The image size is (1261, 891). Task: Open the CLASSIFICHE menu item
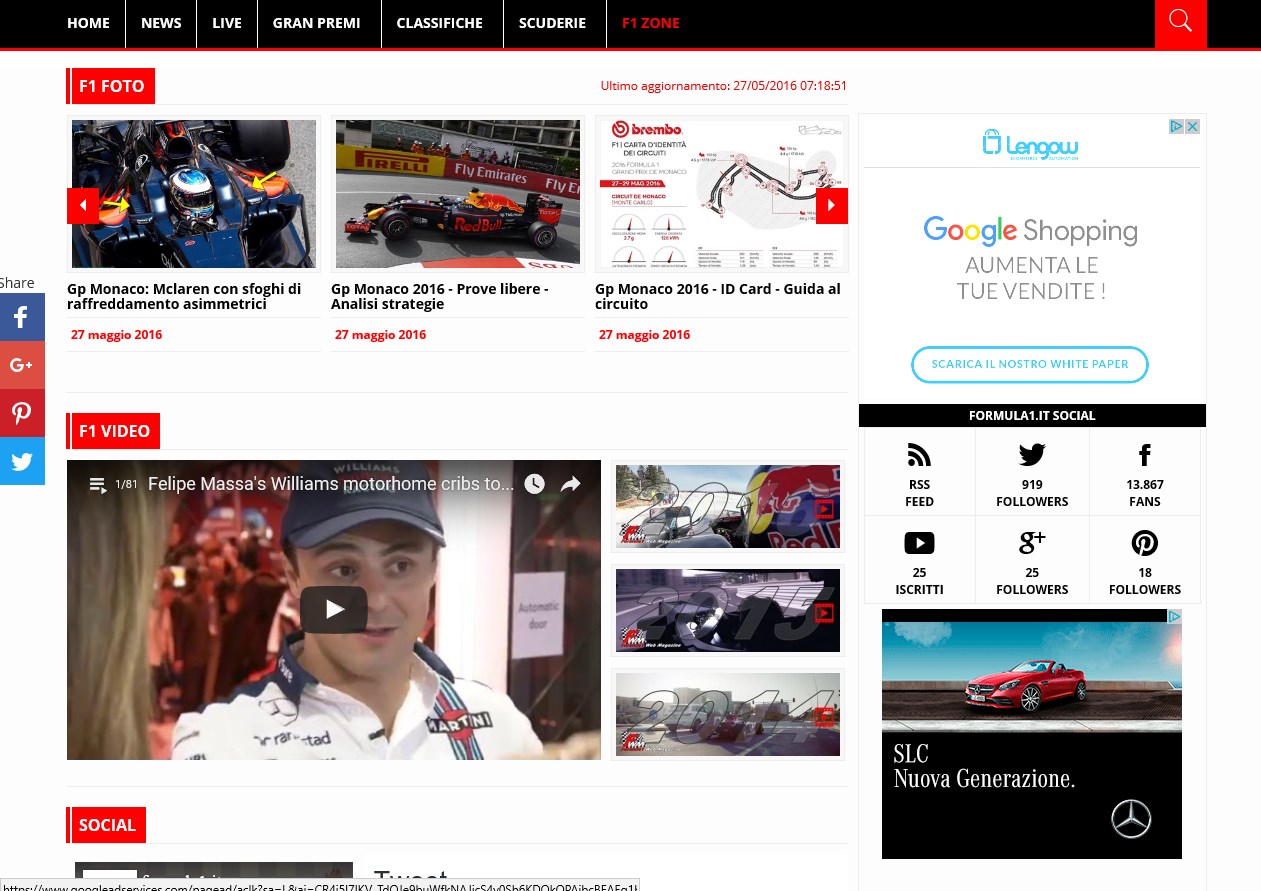pyautogui.click(x=439, y=23)
